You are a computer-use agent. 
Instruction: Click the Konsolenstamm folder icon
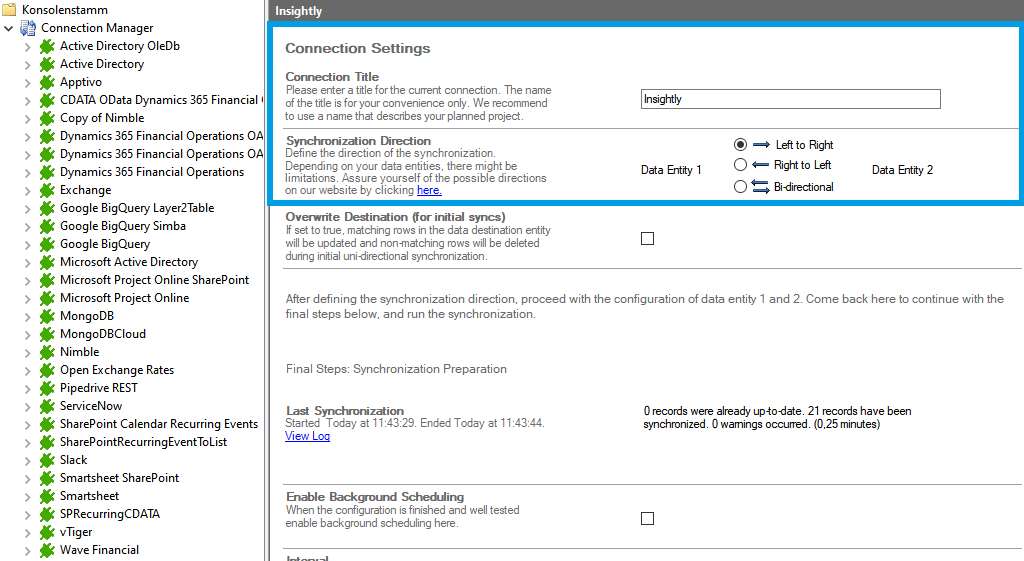pos(9,10)
